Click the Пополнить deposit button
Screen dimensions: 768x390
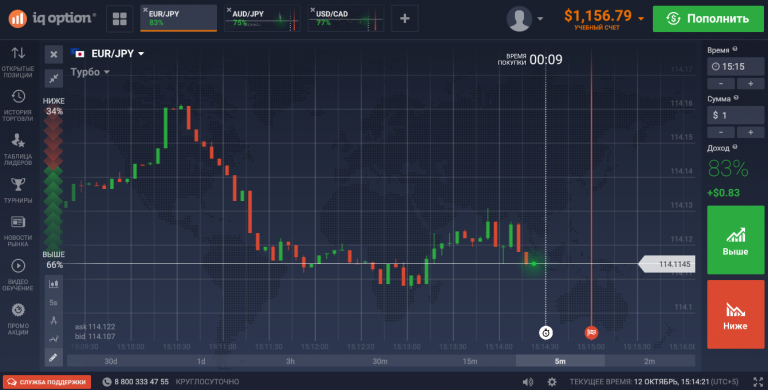708,19
